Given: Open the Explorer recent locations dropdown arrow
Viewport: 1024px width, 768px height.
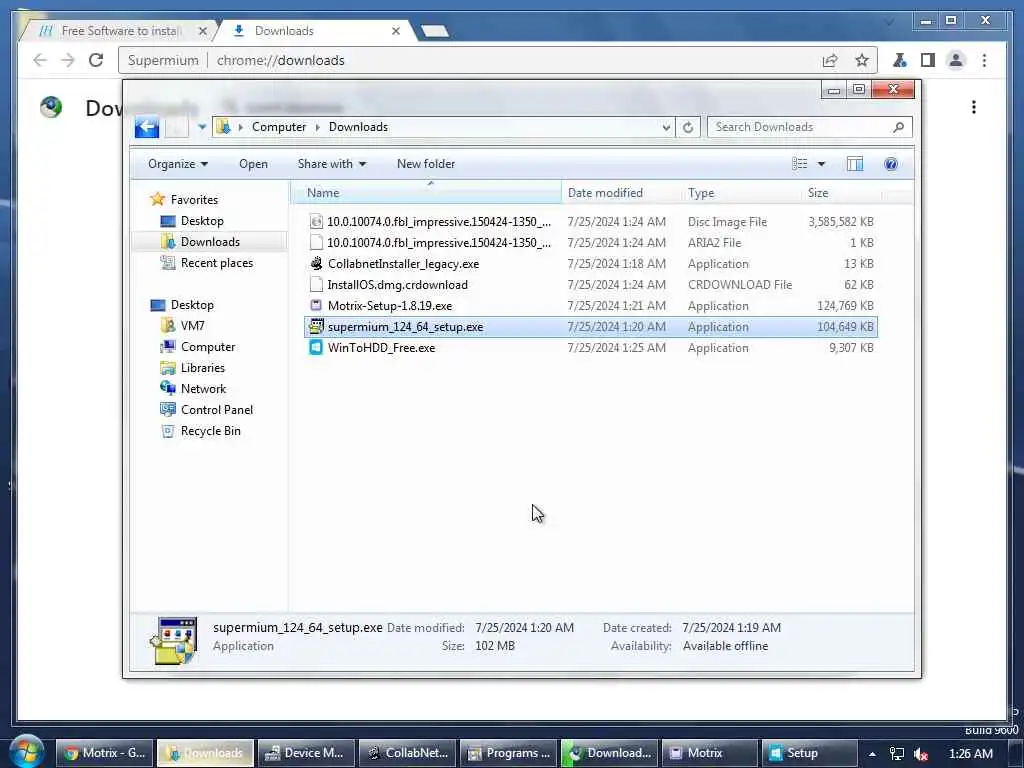Looking at the screenshot, I should [201, 127].
